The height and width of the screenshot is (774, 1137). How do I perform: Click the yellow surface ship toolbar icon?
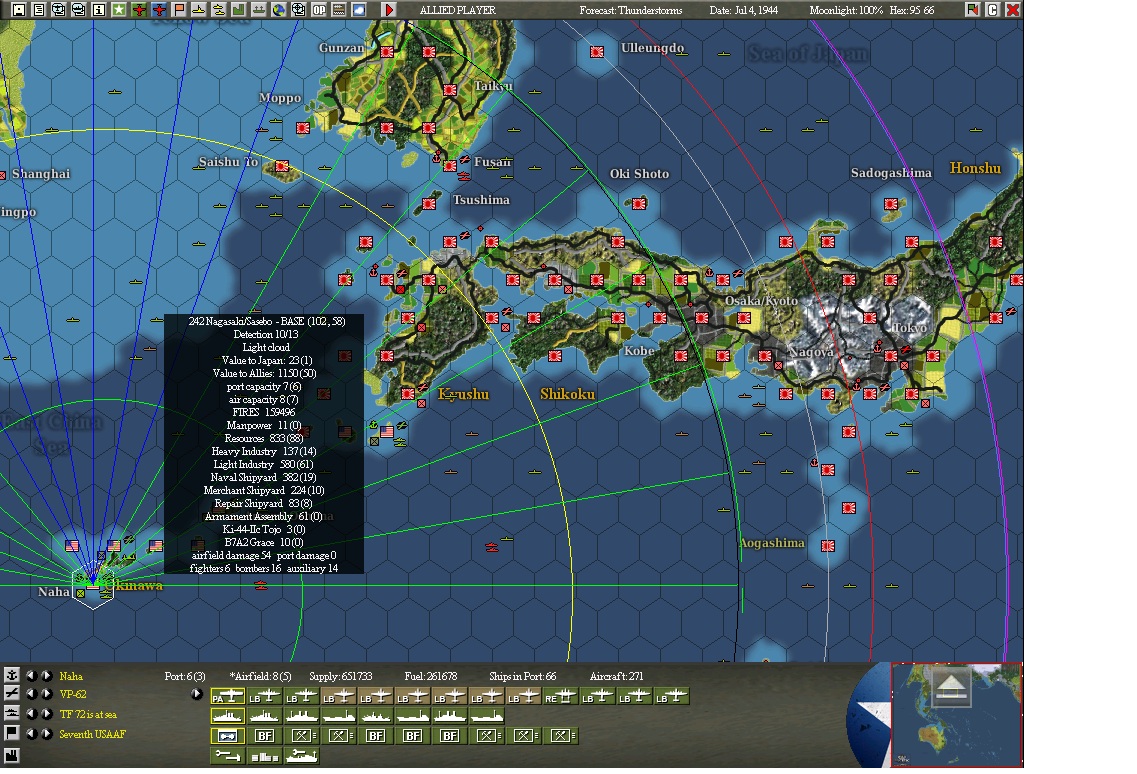tap(199, 9)
